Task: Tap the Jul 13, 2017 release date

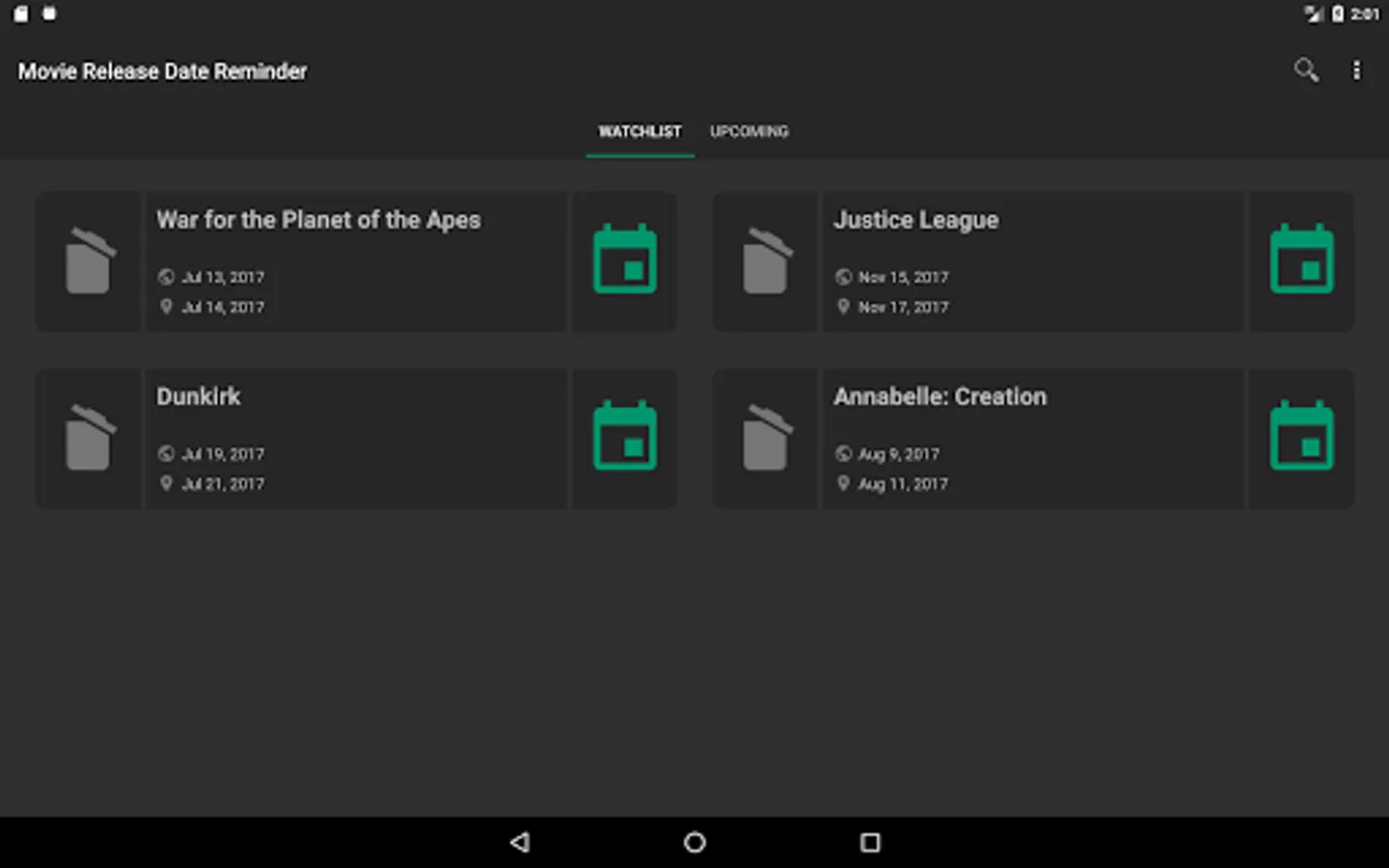Action: tap(223, 277)
